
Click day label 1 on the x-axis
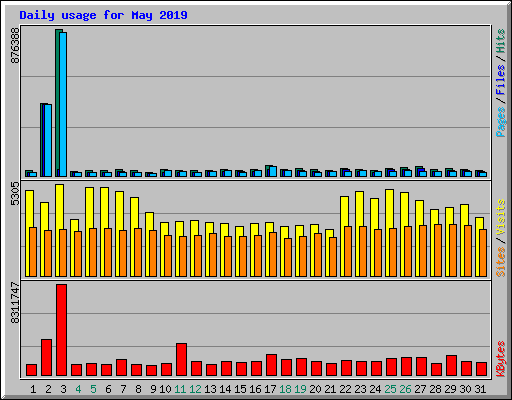(33, 389)
